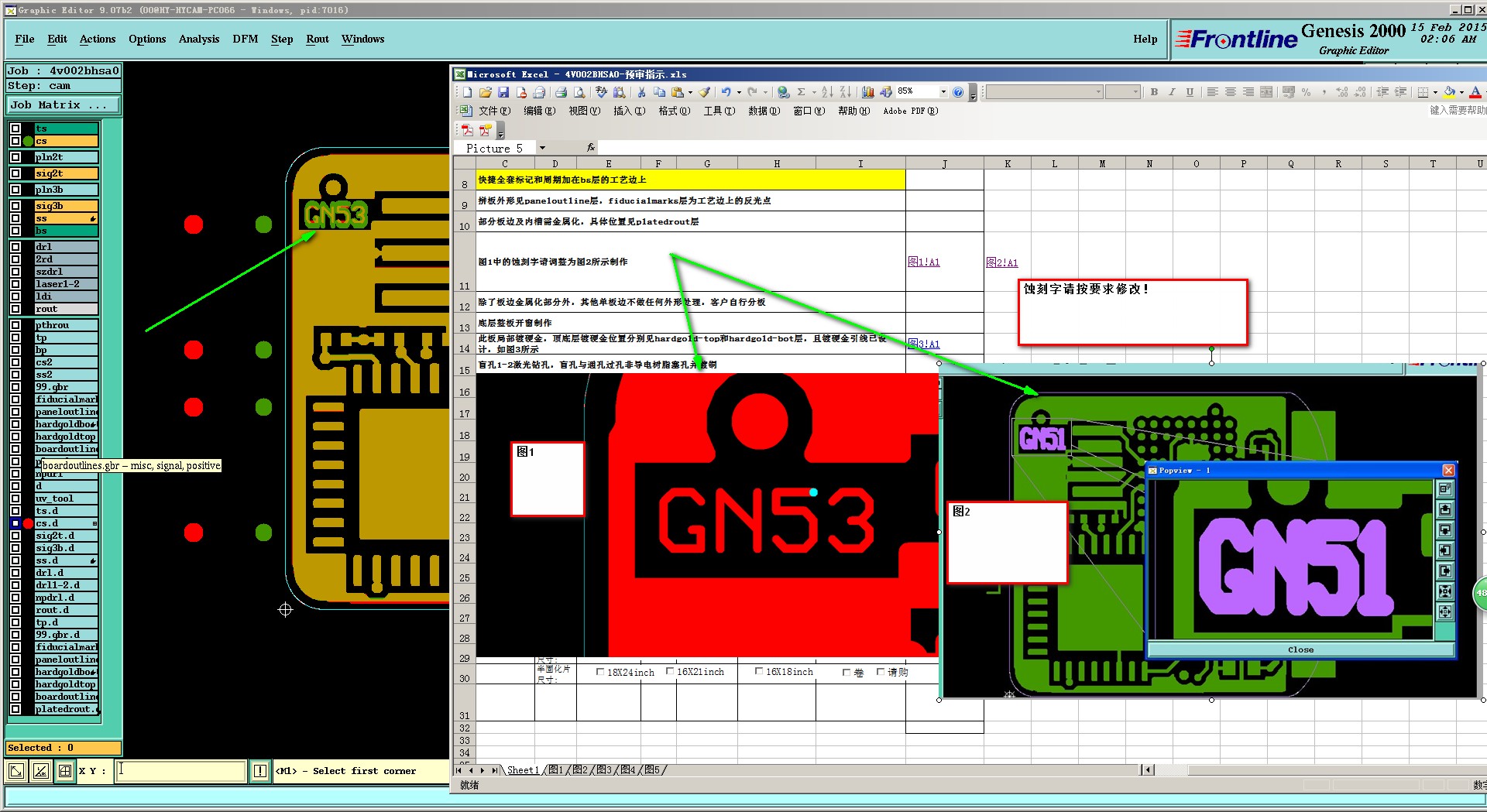1487x812 pixels.
Task: Apply the Percent Style icon
Action: click(x=1307, y=92)
